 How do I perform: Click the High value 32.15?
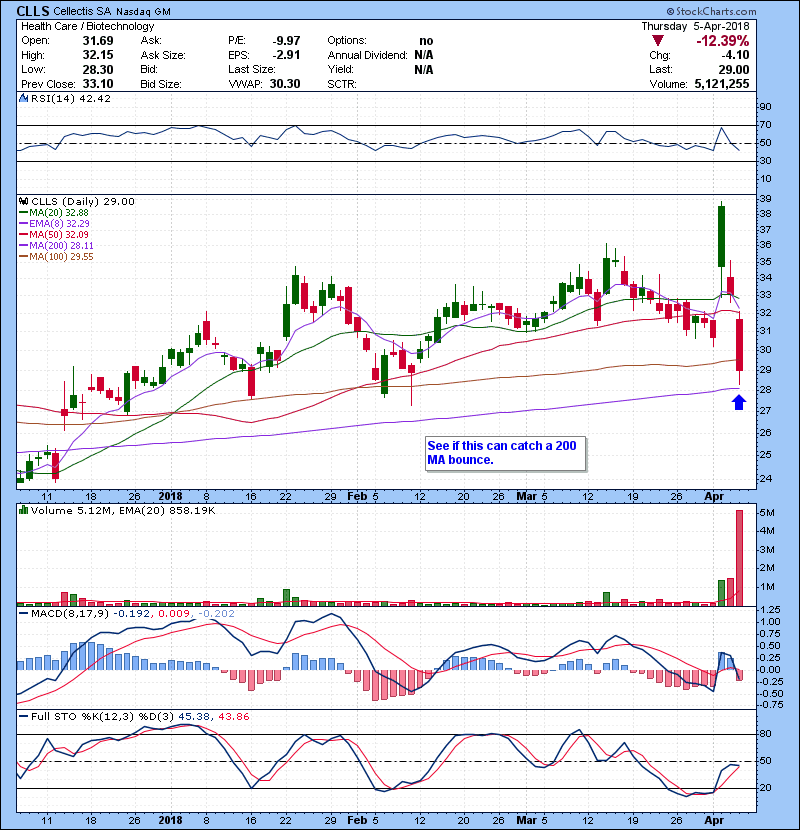pyautogui.click(x=98, y=55)
